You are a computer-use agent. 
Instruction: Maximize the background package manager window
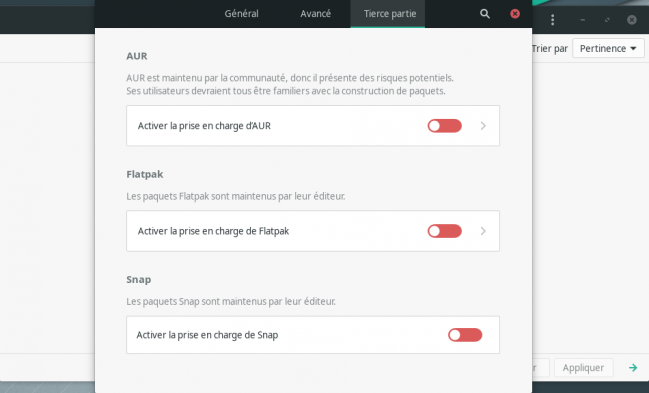point(607,19)
